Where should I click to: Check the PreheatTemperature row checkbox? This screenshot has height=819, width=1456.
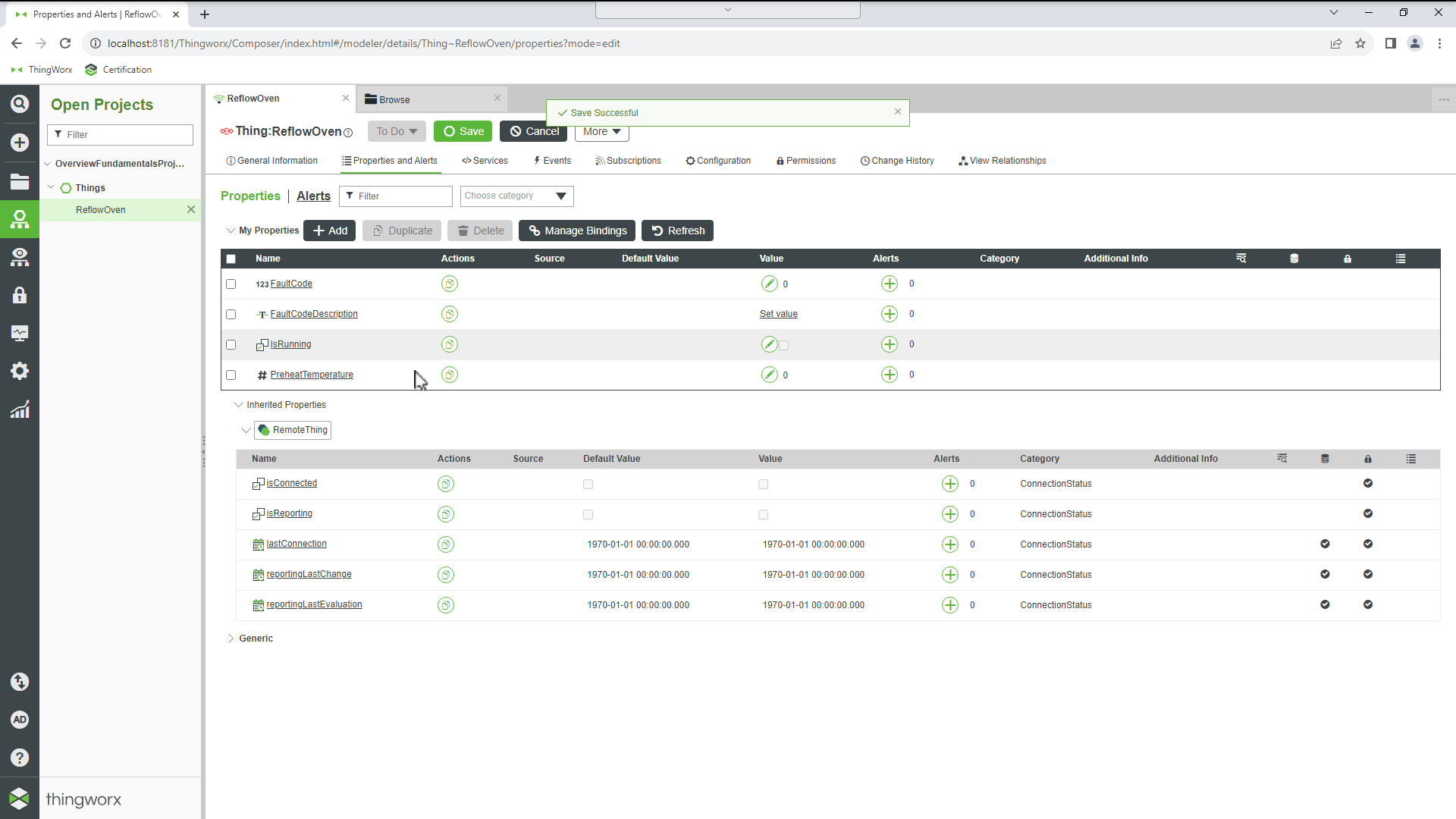click(x=231, y=375)
